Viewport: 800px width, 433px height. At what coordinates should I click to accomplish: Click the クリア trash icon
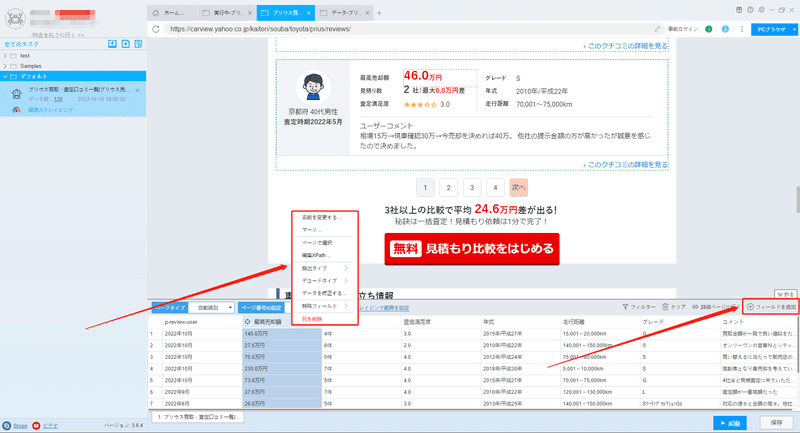pos(665,307)
